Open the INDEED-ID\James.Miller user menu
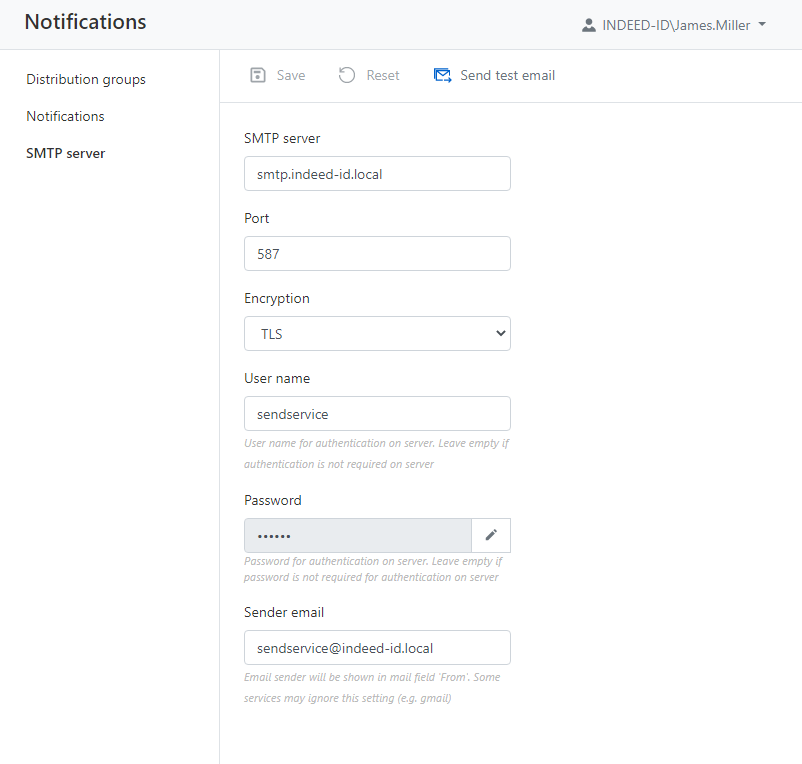 [676, 25]
